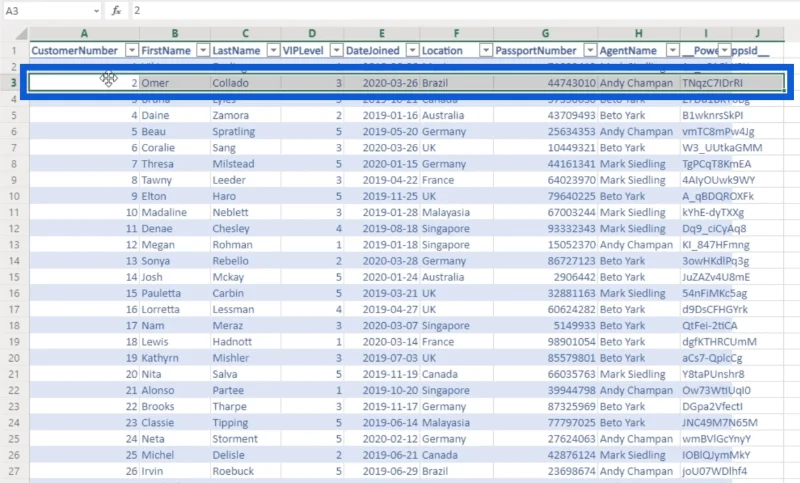800x483 pixels.
Task: Select column E header
Action: (x=382, y=34)
